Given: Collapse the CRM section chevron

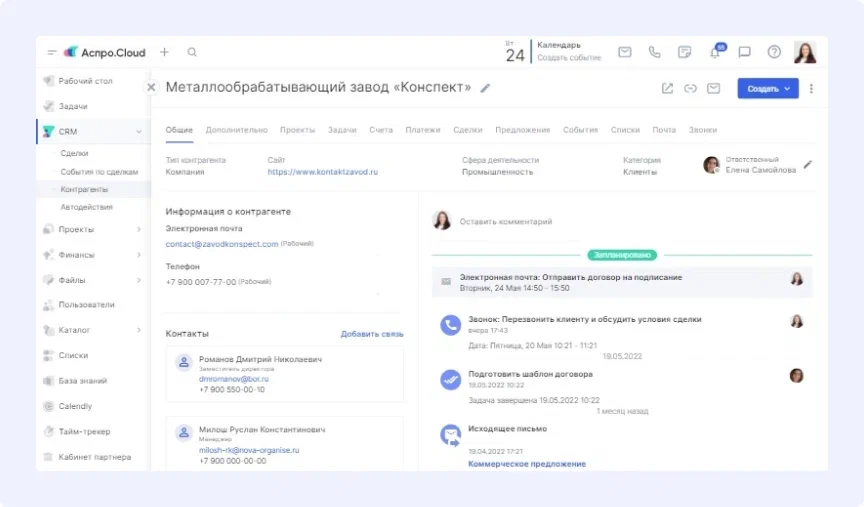Looking at the screenshot, I should 139,132.
